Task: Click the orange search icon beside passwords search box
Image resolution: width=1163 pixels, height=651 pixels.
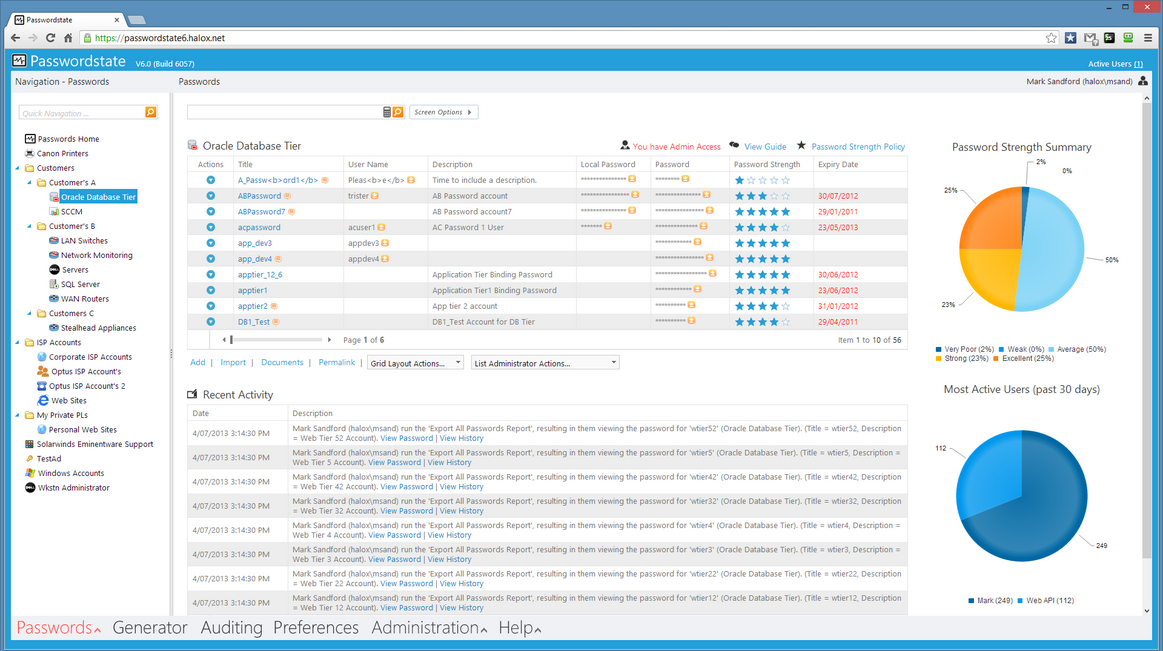Action: [398, 112]
